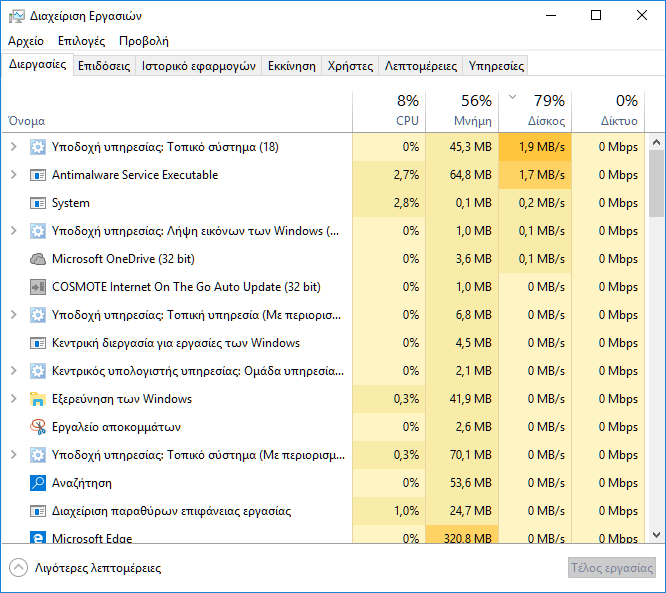Click the Εργαλείο αποκομμάτων scissors icon
The width and height of the screenshot is (666, 593).
point(38,427)
